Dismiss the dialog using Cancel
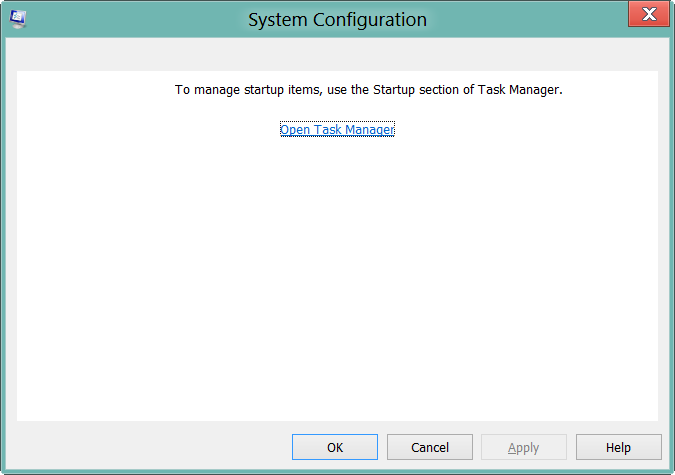 [x=429, y=447]
